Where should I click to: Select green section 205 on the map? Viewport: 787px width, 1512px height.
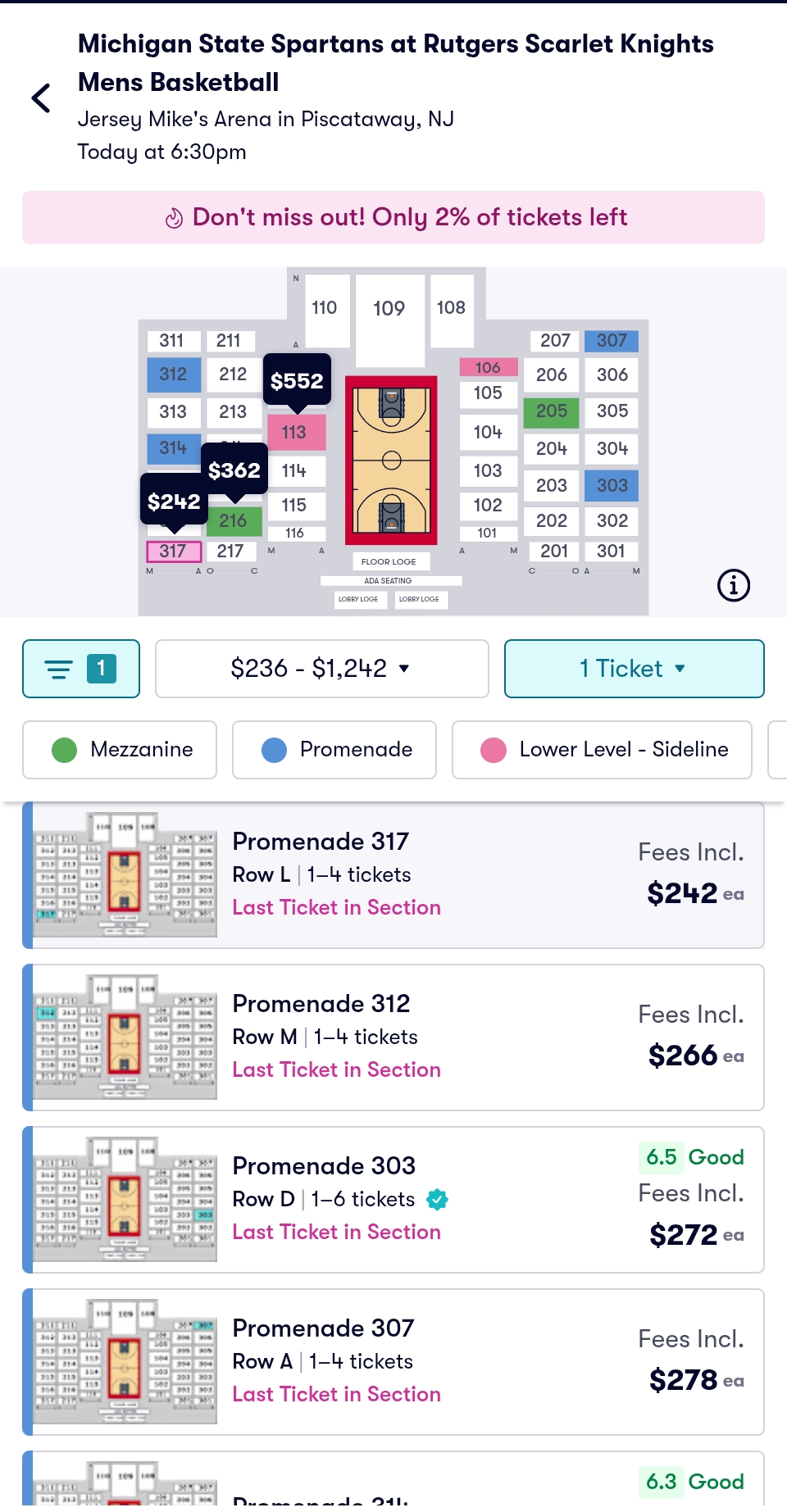(x=552, y=411)
